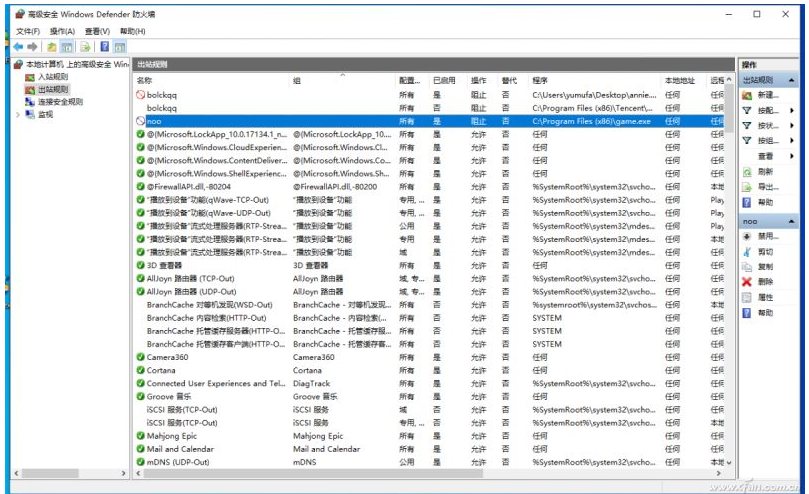Click 帮助 under noo actions

coord(765,313)
